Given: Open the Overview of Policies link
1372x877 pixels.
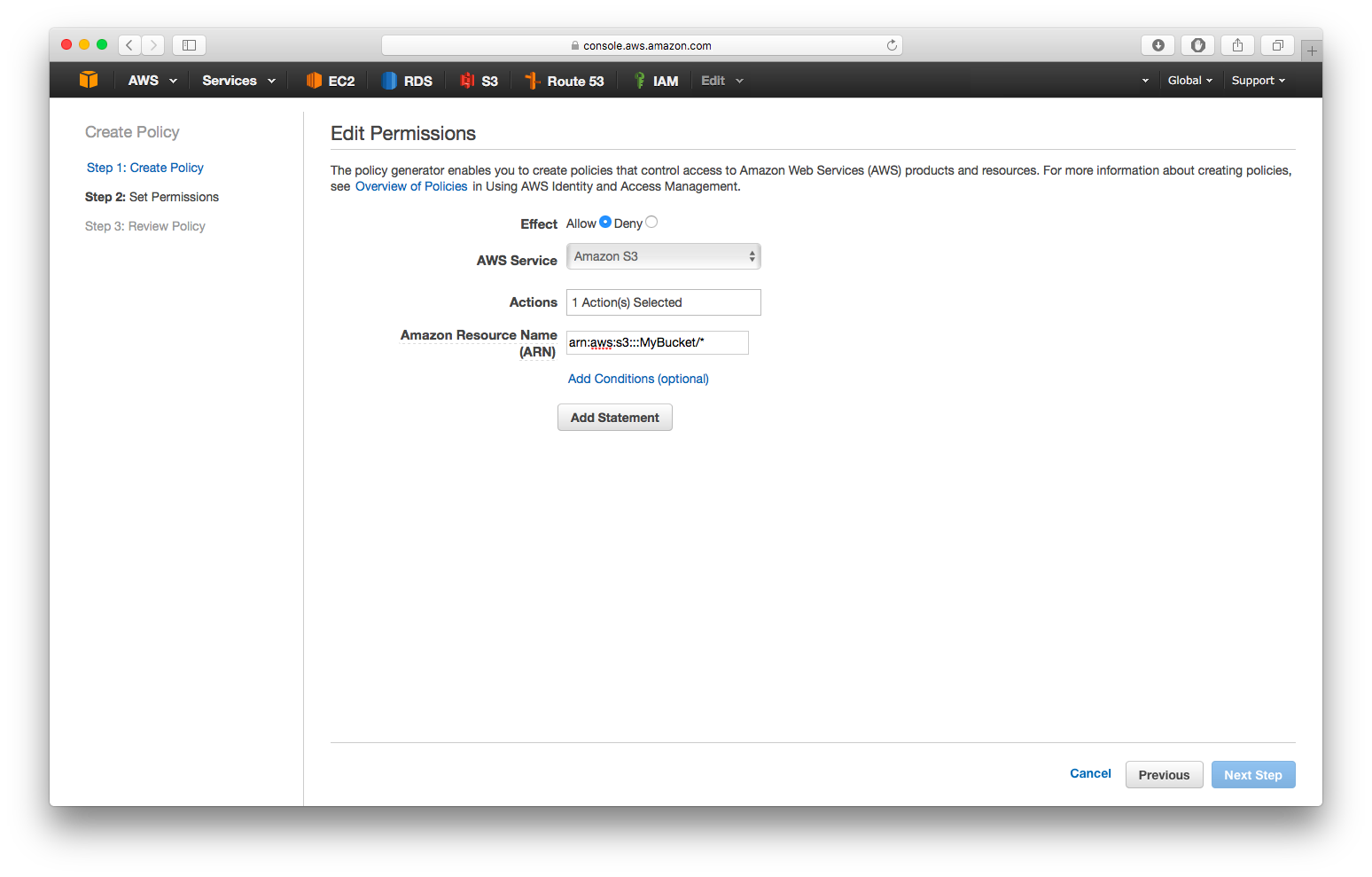Looking at the screenshot, I should (411, 186).
